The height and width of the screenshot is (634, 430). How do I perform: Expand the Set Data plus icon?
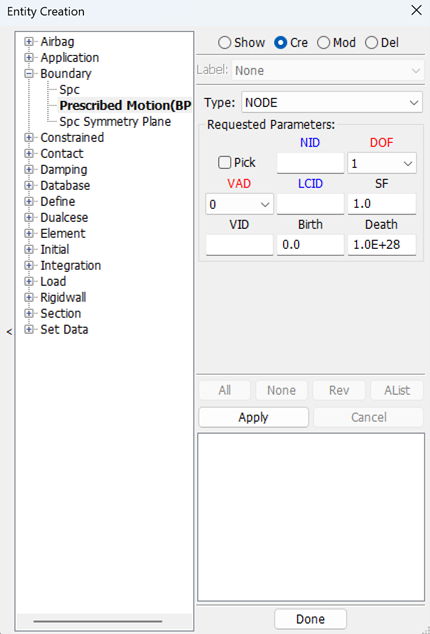(x=29, y=330)
